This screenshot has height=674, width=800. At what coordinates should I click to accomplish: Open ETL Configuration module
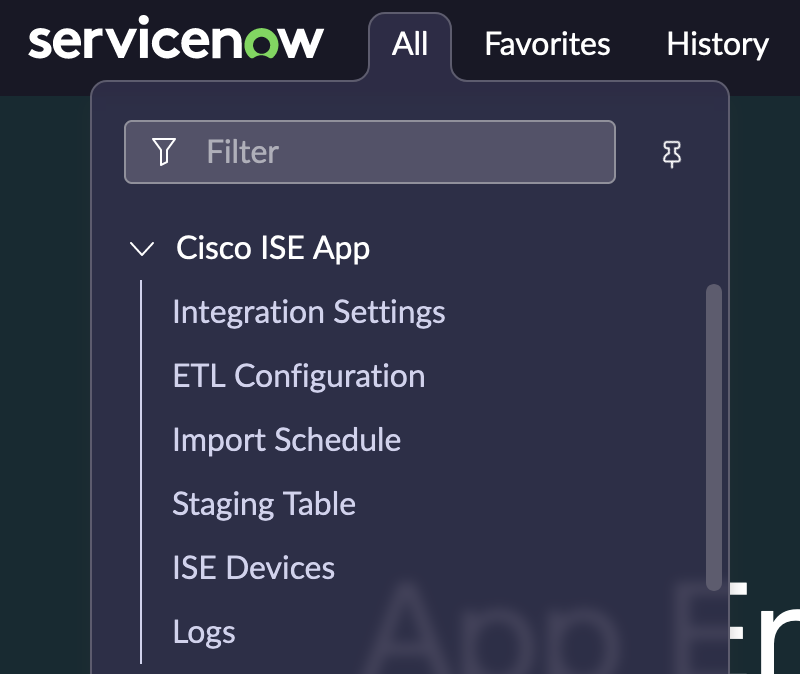click(x=299, y=377)
